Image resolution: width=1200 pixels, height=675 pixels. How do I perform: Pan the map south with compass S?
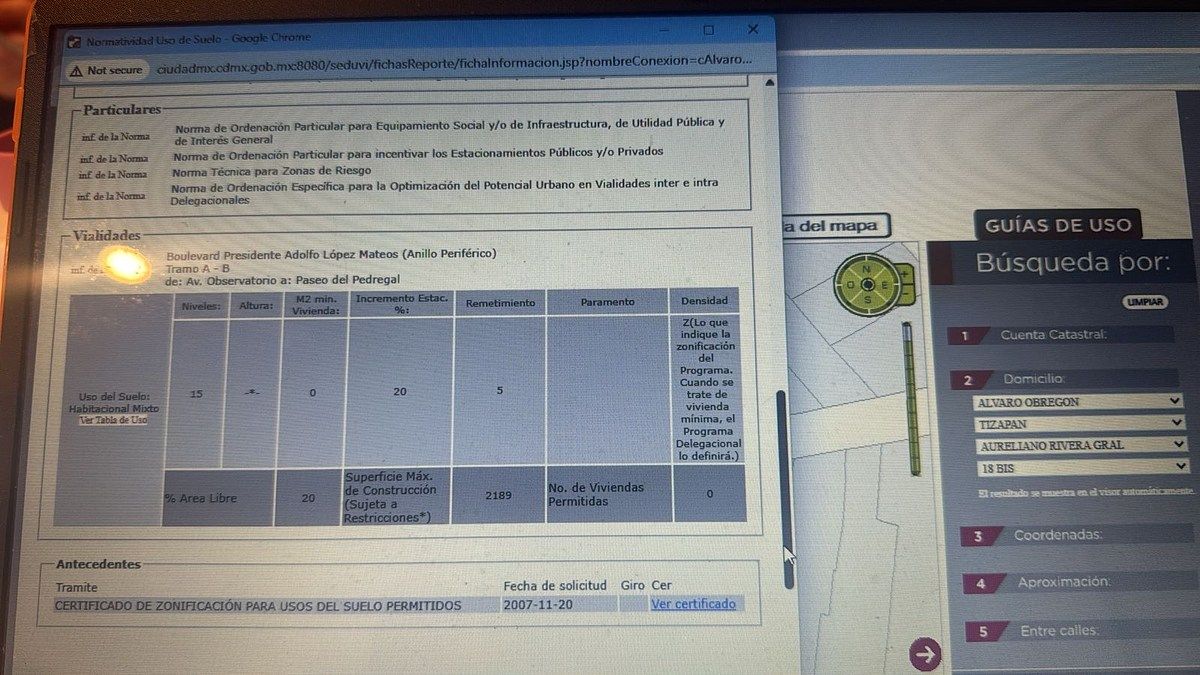tap(868, 301)
